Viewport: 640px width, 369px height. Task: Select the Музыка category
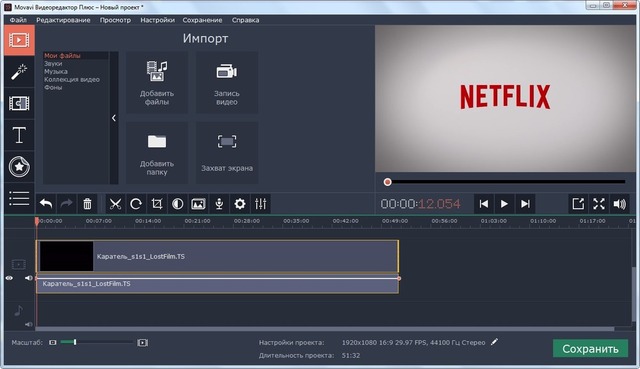pos(56,71)
